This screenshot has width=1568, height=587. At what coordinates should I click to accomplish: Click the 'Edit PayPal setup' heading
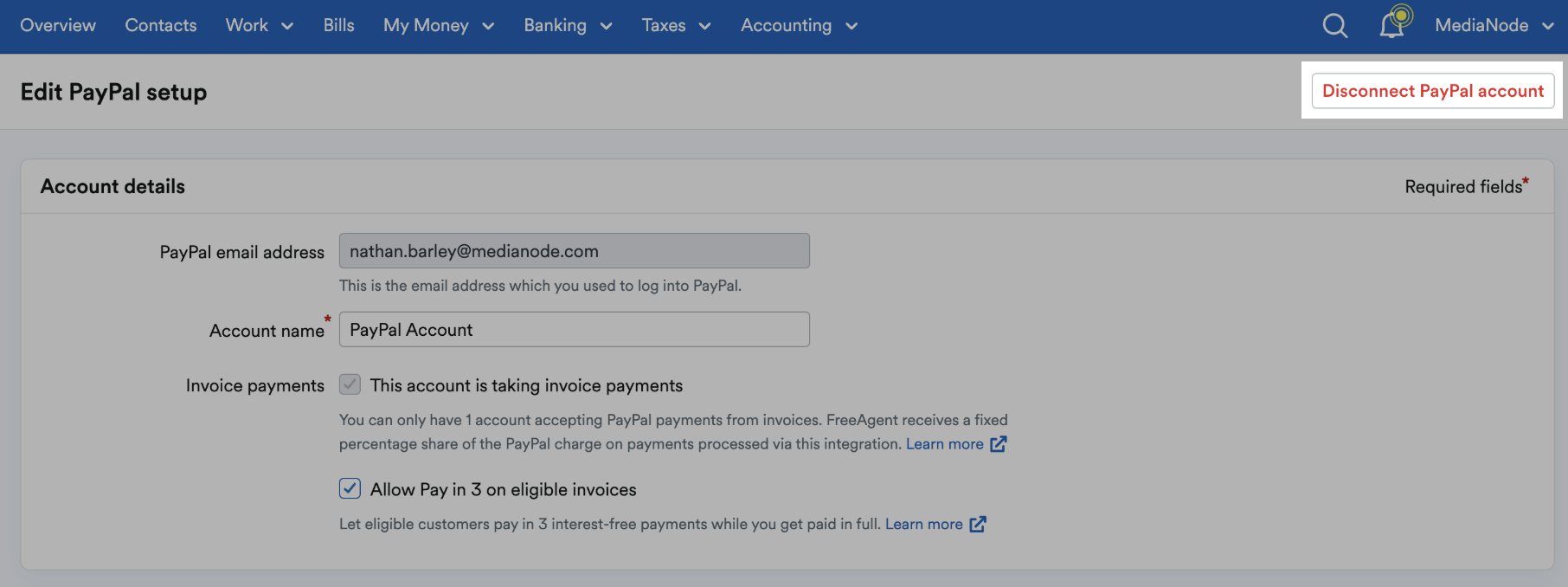pyautogui.click(x=113, y=92)
